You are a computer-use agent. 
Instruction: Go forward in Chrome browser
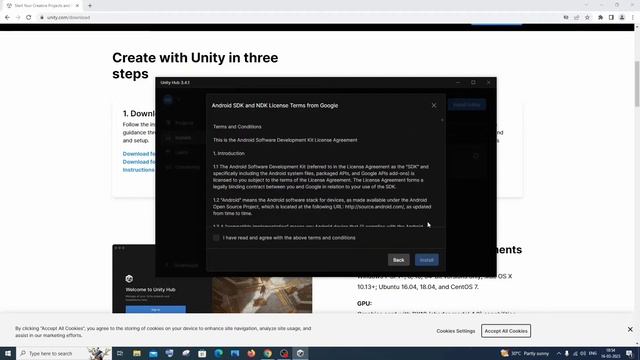tap(18, 18)
